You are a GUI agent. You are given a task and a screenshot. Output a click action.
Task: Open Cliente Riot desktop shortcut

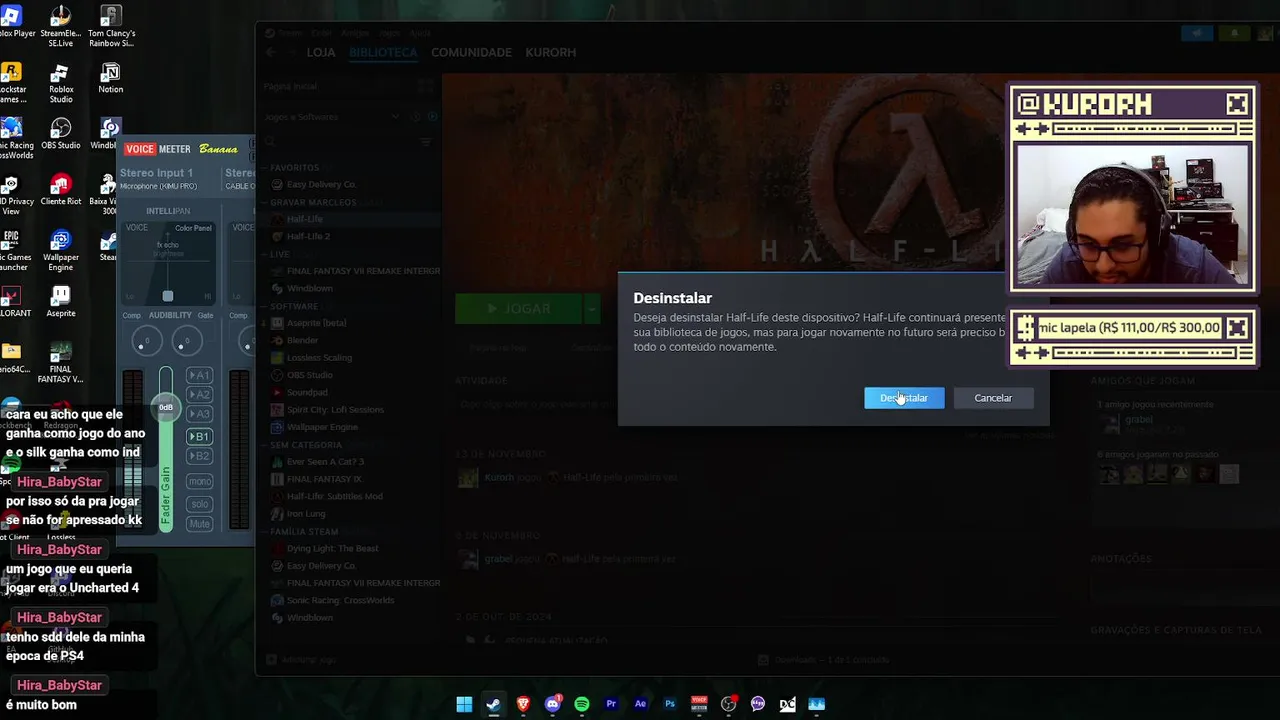(x=60, y=190)
